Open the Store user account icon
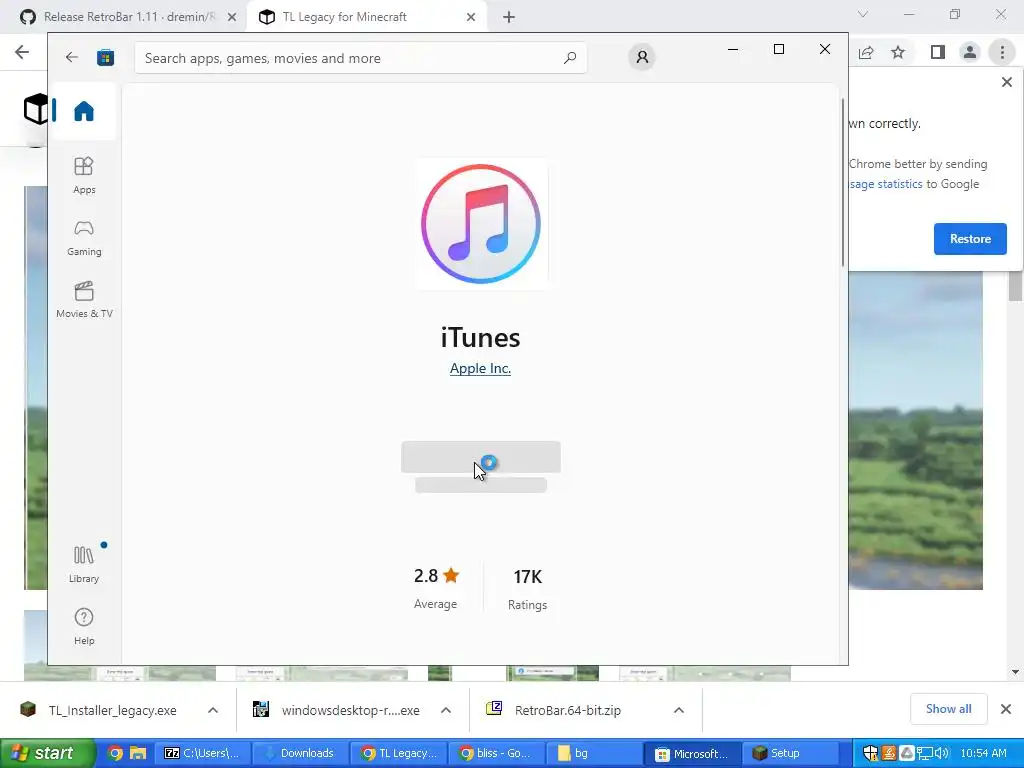 [x=642, y=57]
